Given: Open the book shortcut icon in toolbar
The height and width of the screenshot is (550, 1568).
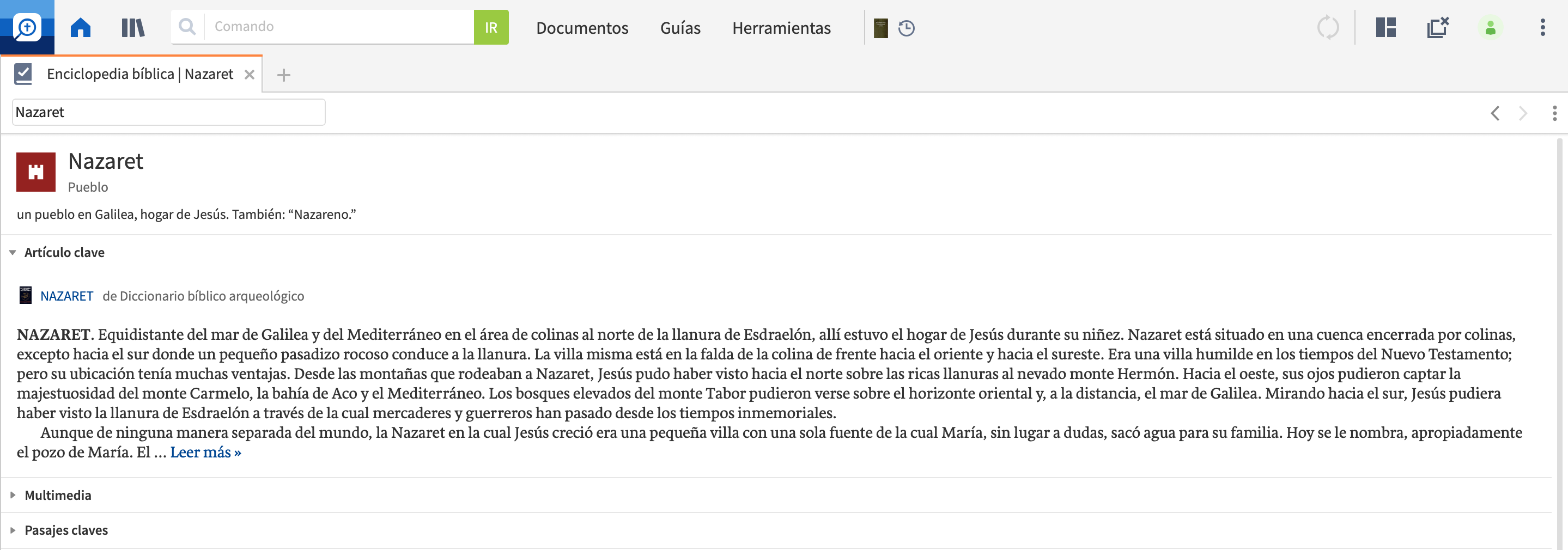Looking at the screenshot, I should (x=880, y=28).
